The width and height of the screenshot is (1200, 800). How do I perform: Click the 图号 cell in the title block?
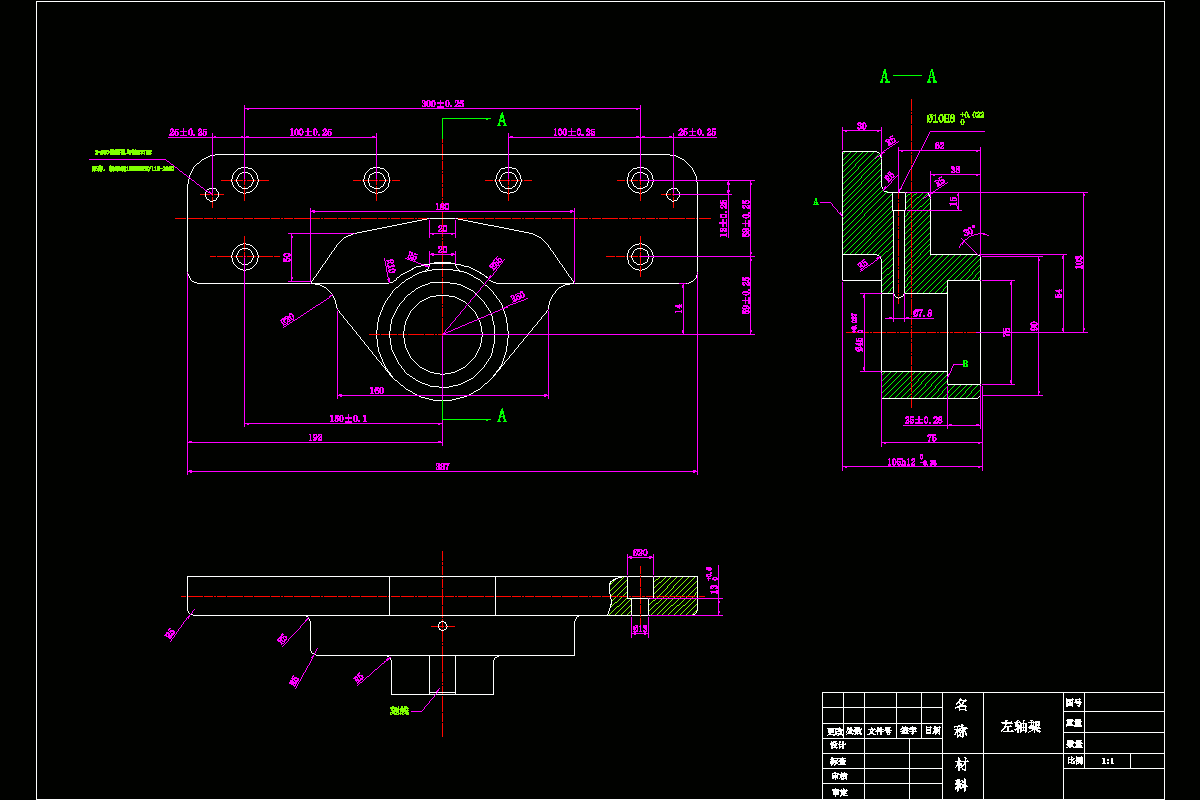(1076, 703)
